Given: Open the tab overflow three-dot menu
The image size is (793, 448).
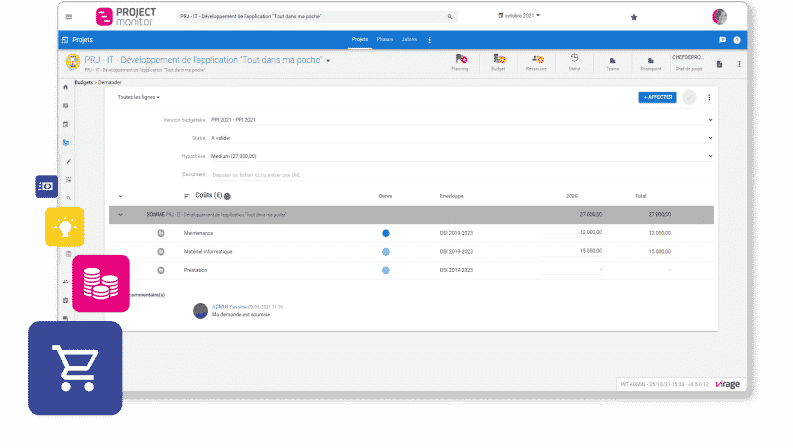Looking at the screenshot, I should [429, 40].
